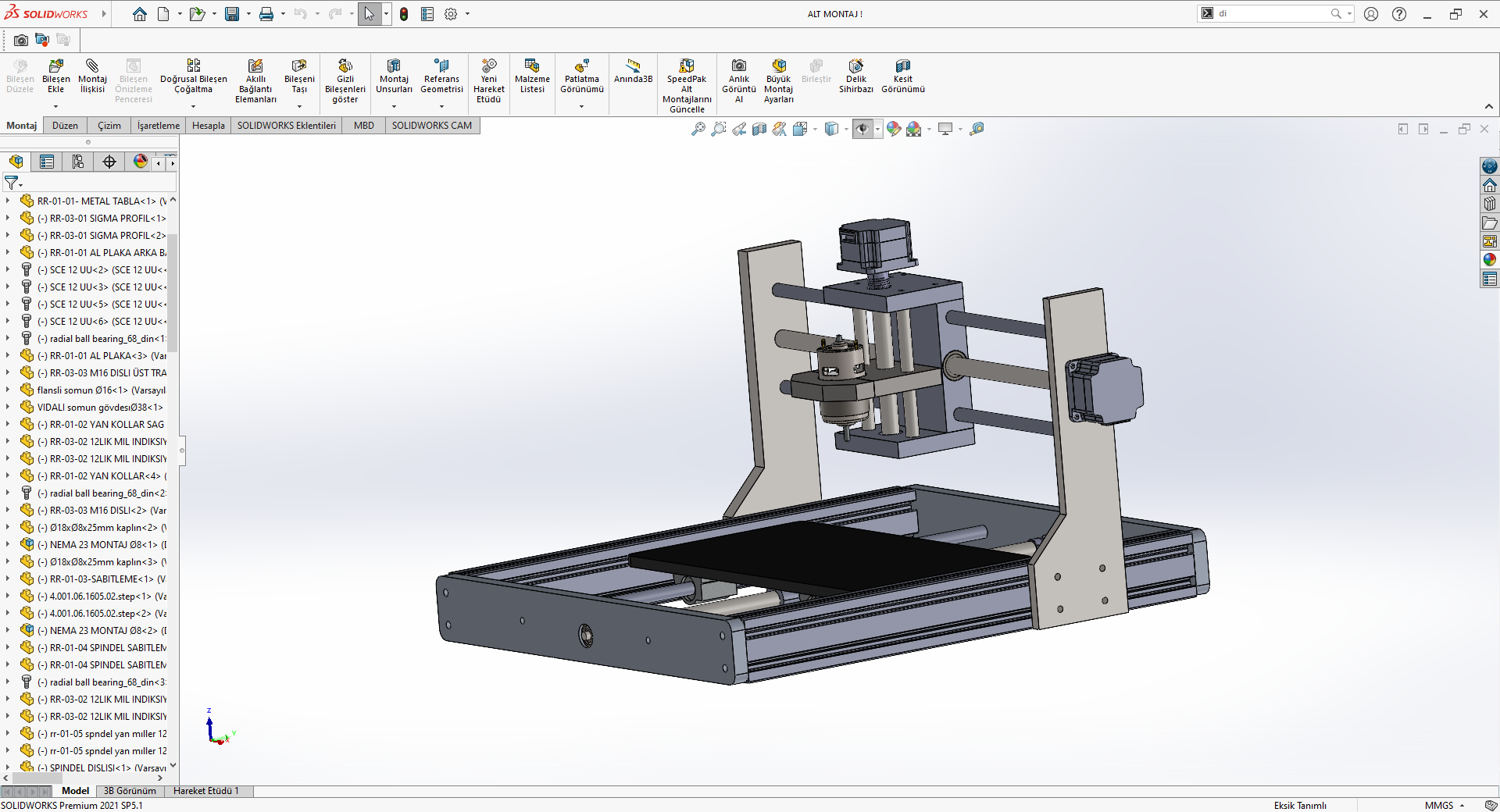Click the MMGS units status button
1500x812 pixels.
click(1444, 805)
